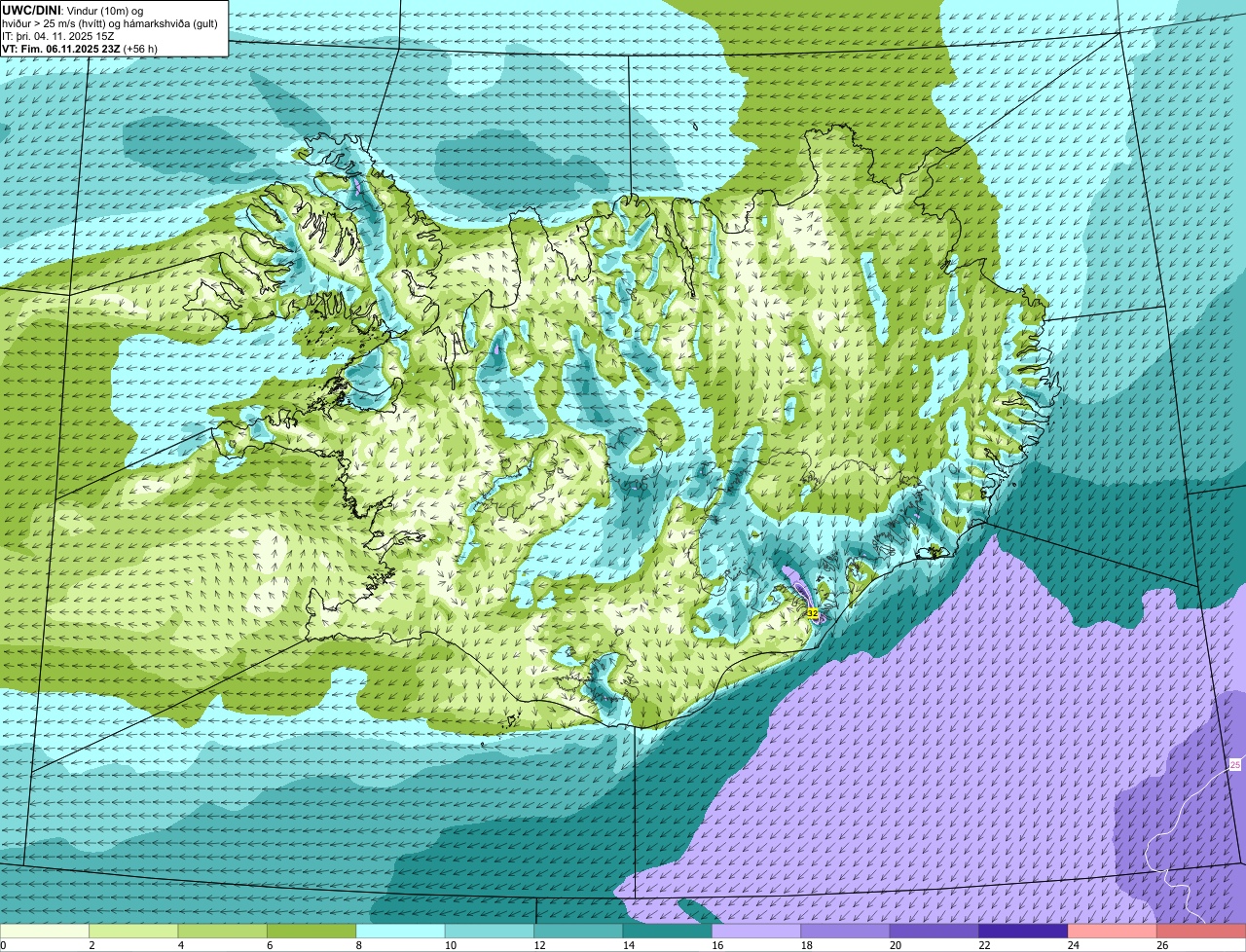1246x952 pixels.
Task: Click the '4' scale label
Action: [x=180, y=945]
